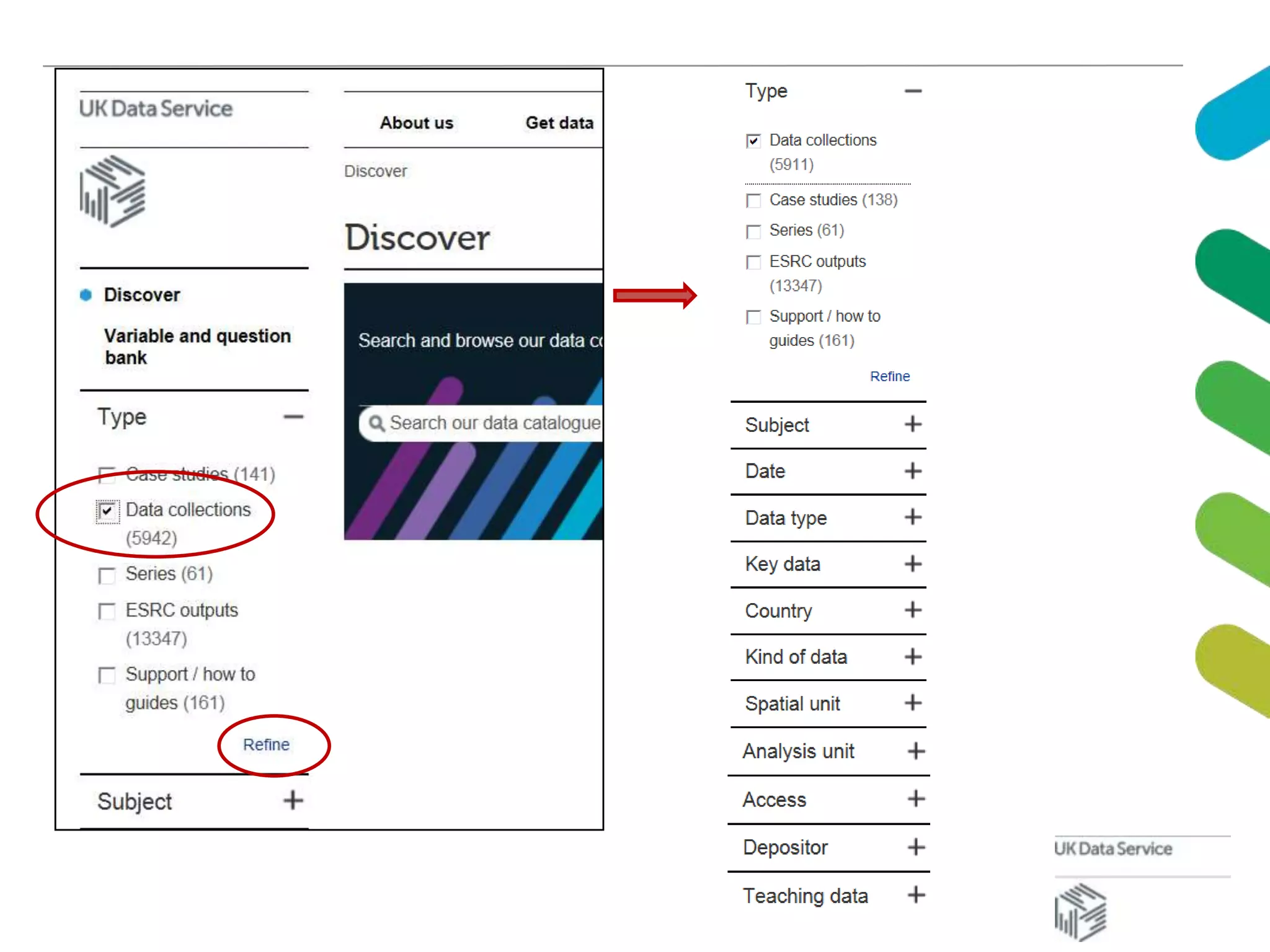Viewport: 1270px width, 952px height.
Task: Tick the Case studies (138) checkbox
Action: pyautogui.click(x=753, y=201)
